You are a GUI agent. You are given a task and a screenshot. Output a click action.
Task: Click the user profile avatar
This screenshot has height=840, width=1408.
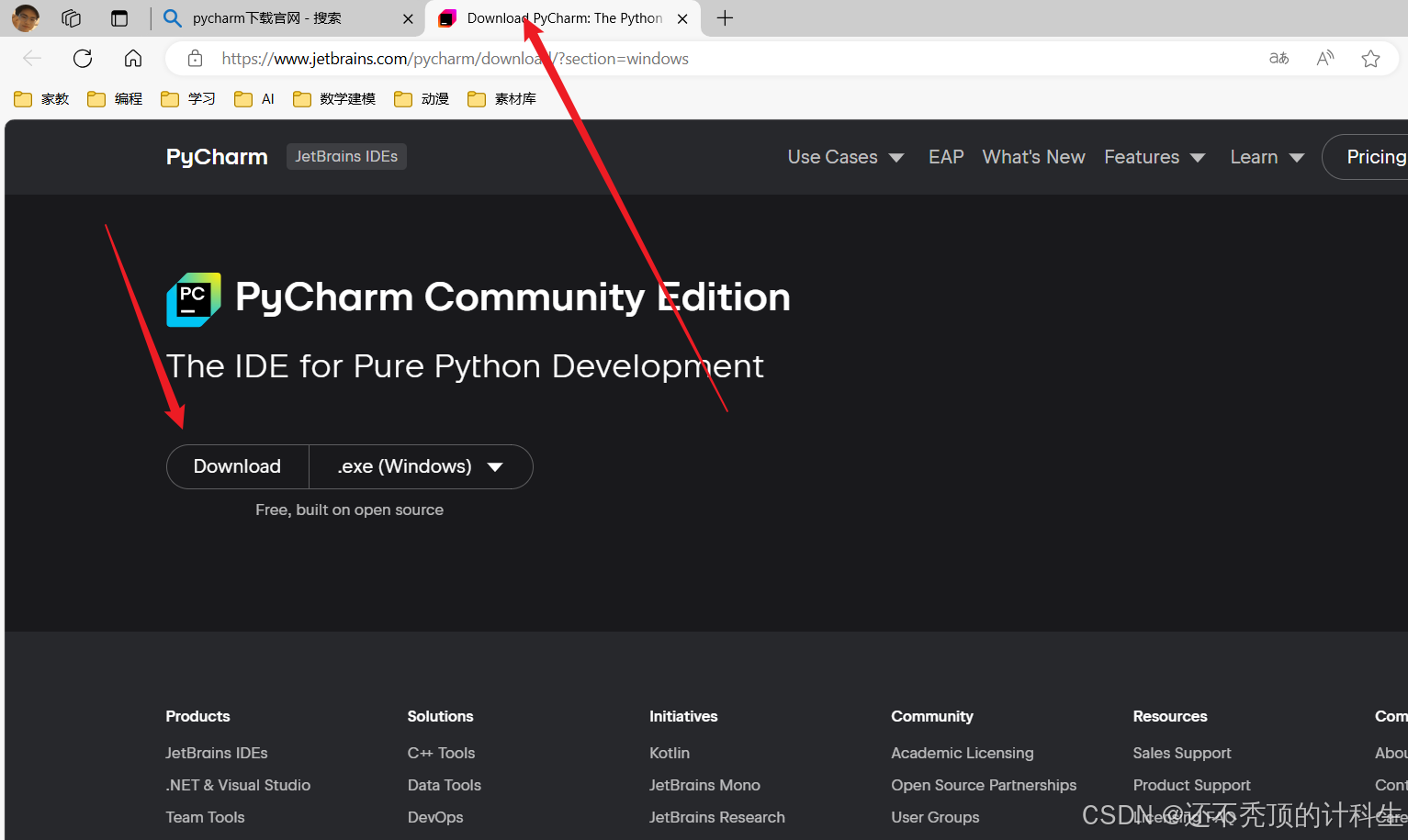(26, 18)
